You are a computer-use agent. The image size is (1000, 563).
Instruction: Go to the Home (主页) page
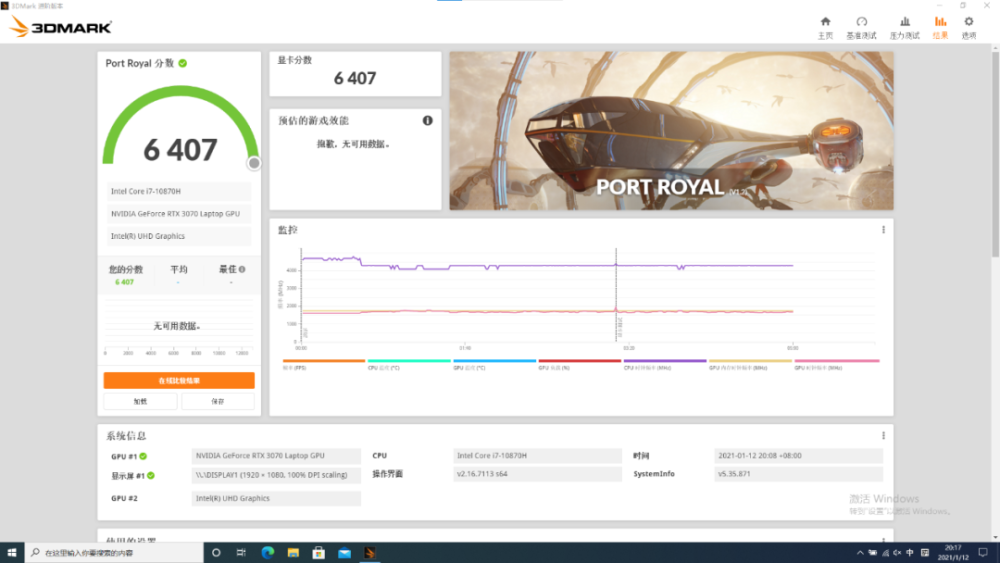825,28
